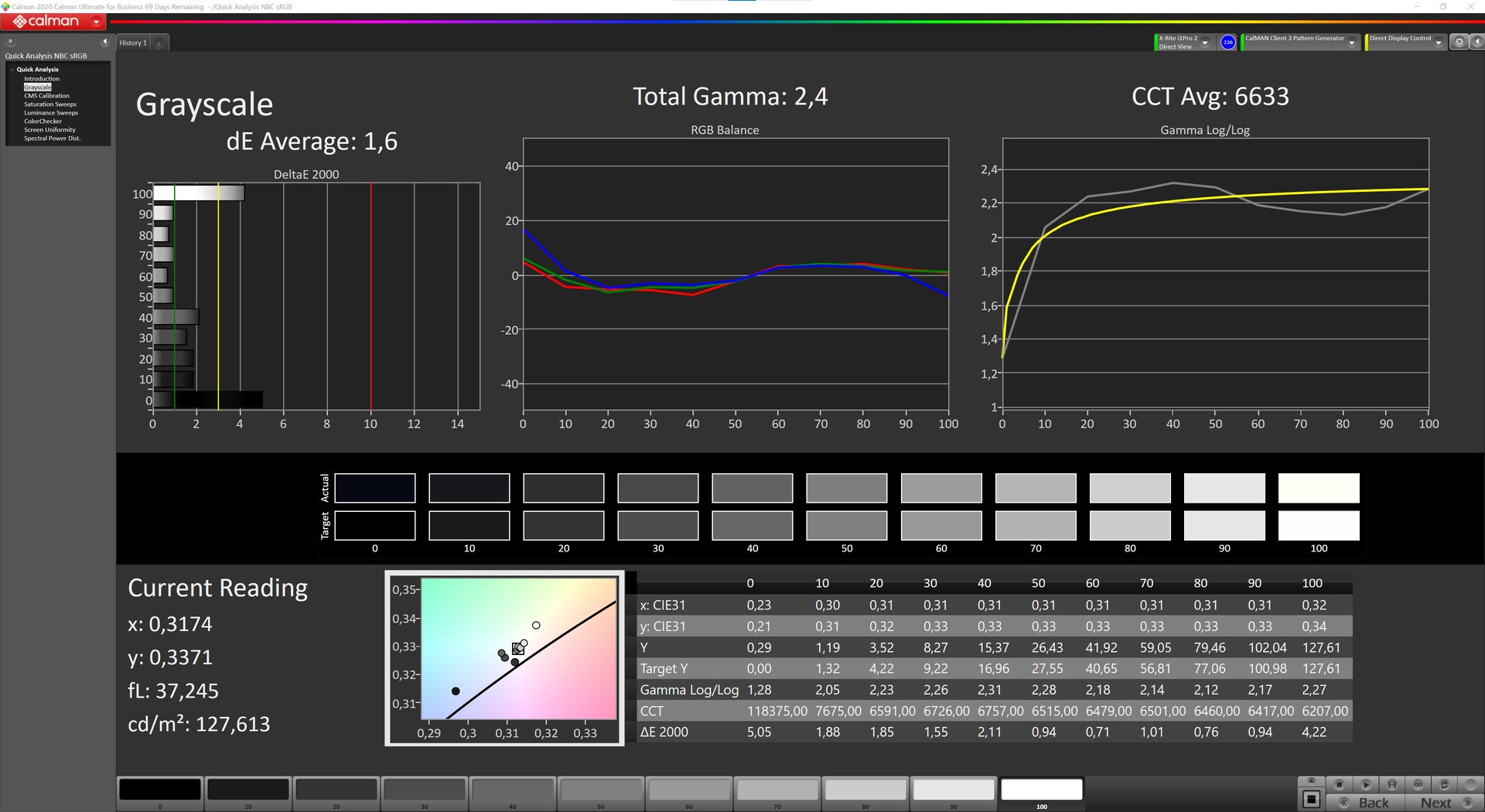Open the Calman logo main menu
The image size is (1485, 812).
click(53, 22)
